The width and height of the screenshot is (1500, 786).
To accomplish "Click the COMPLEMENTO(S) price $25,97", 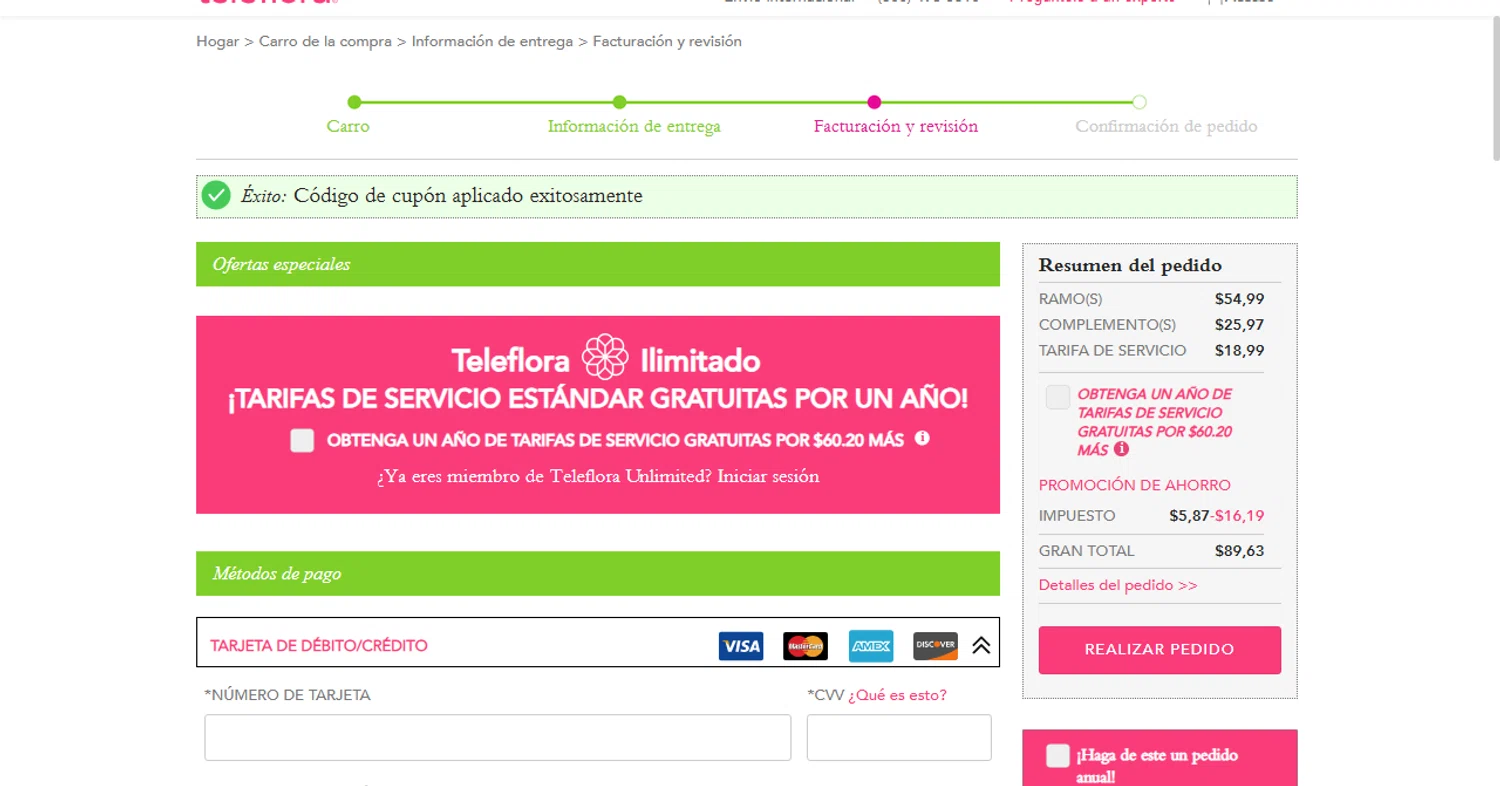I will coord(1239,325).
